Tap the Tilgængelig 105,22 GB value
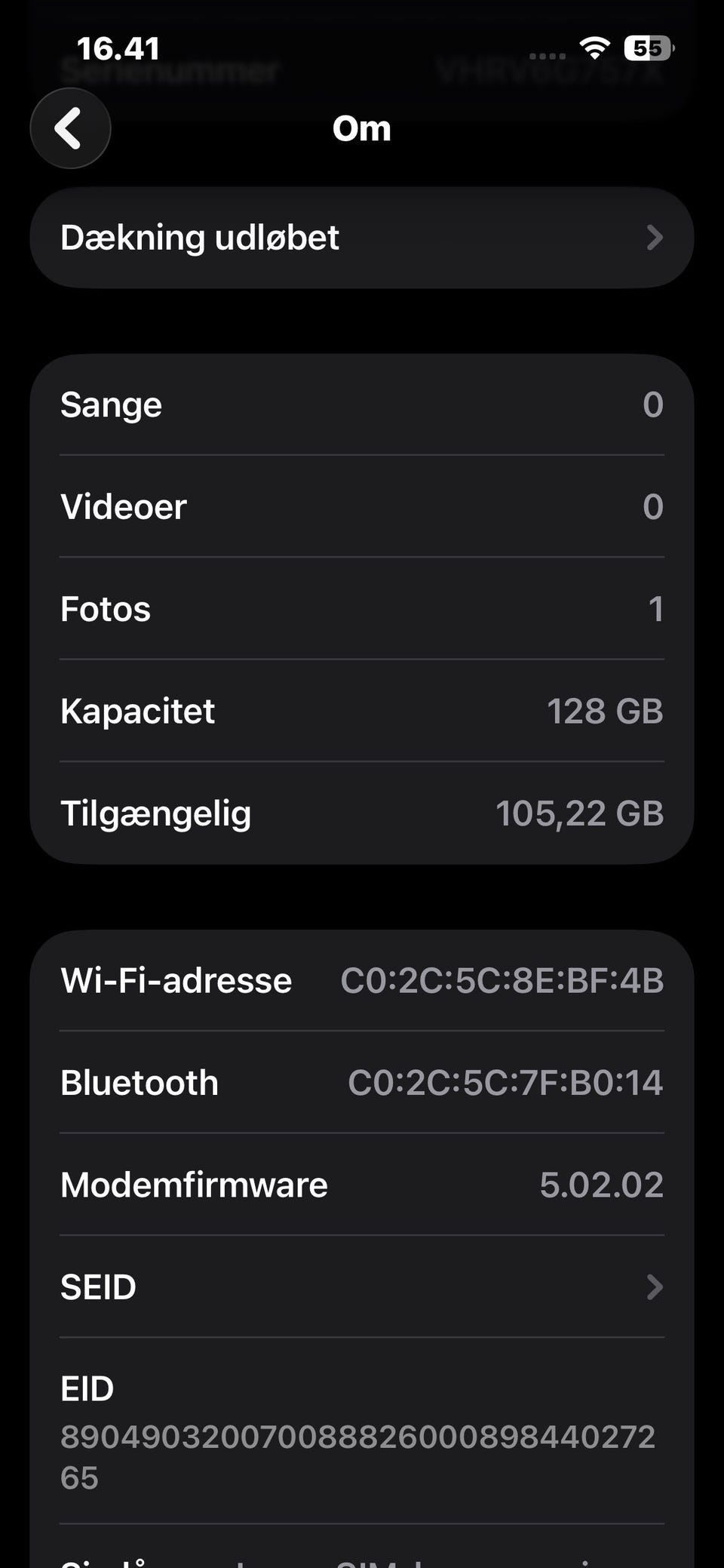 pos(579,813)
